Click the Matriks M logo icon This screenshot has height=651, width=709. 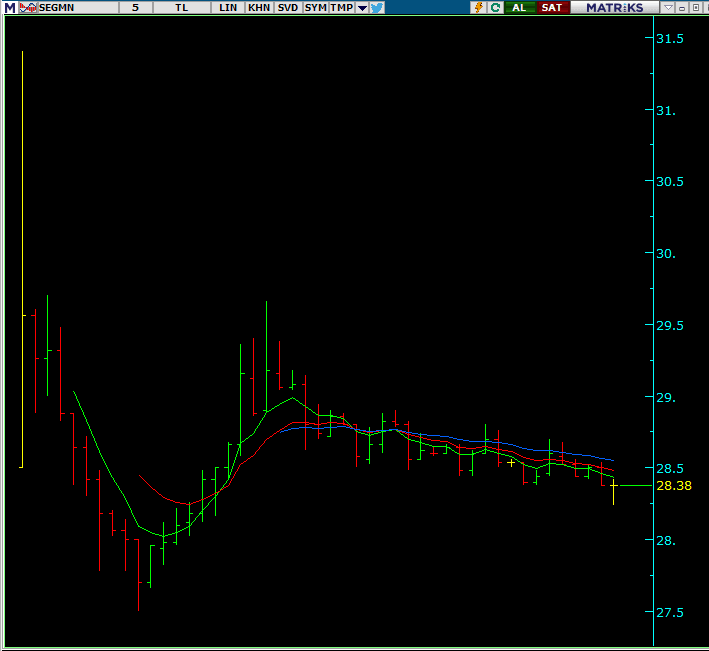click(x=10, y=7)
